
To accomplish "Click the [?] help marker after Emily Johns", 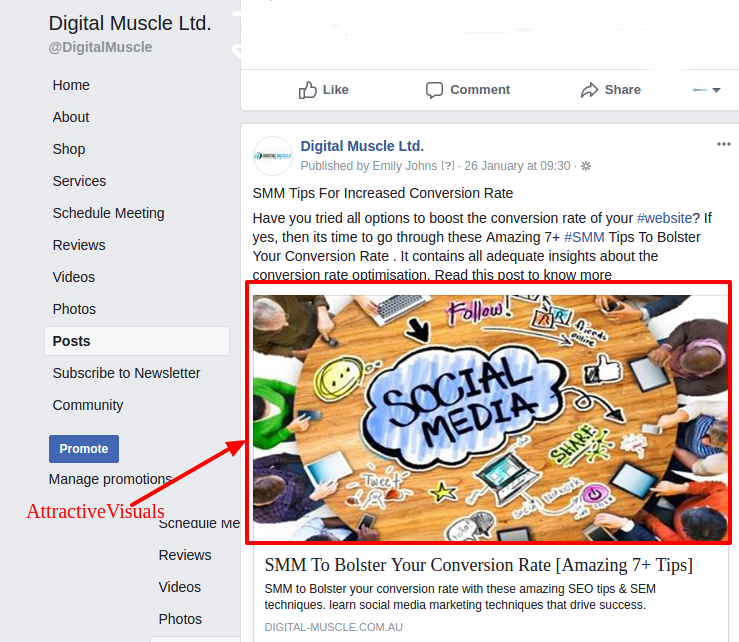I will 448,166.
